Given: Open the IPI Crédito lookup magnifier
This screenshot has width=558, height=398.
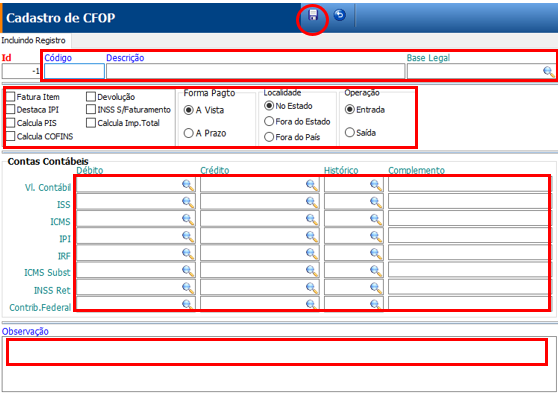Looking at the screenshot, I should (311, 236).
